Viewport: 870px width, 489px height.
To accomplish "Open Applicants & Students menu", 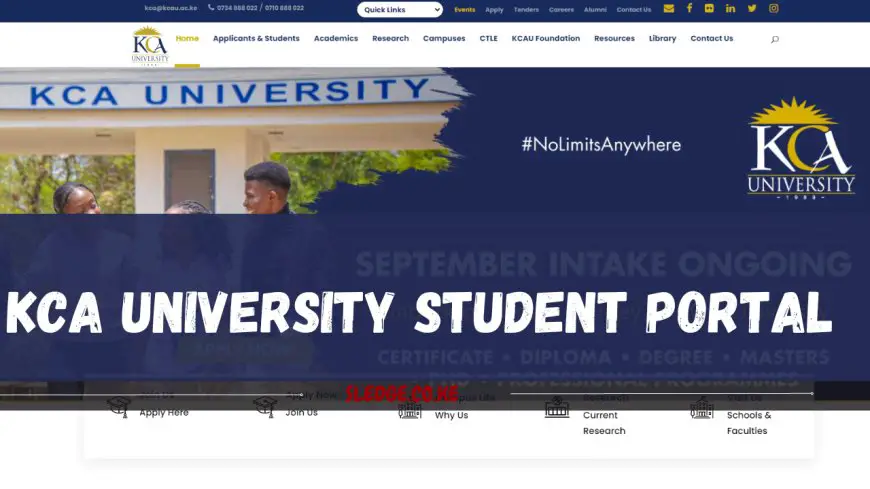I will click(256, 38).
